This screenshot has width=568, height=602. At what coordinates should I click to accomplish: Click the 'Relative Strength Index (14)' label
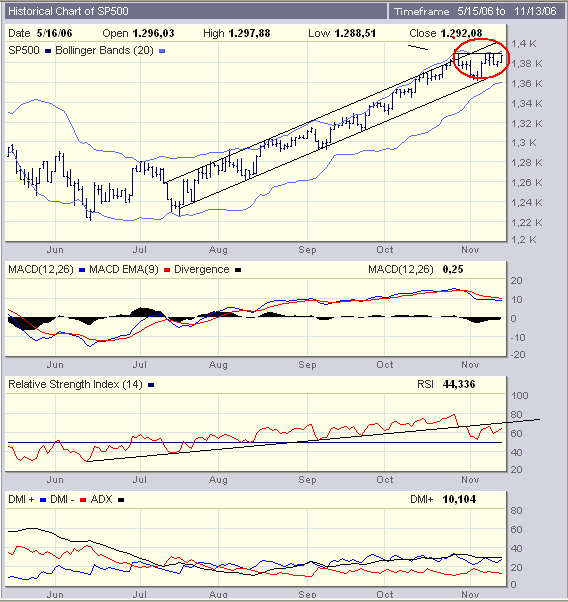[75, 384]
